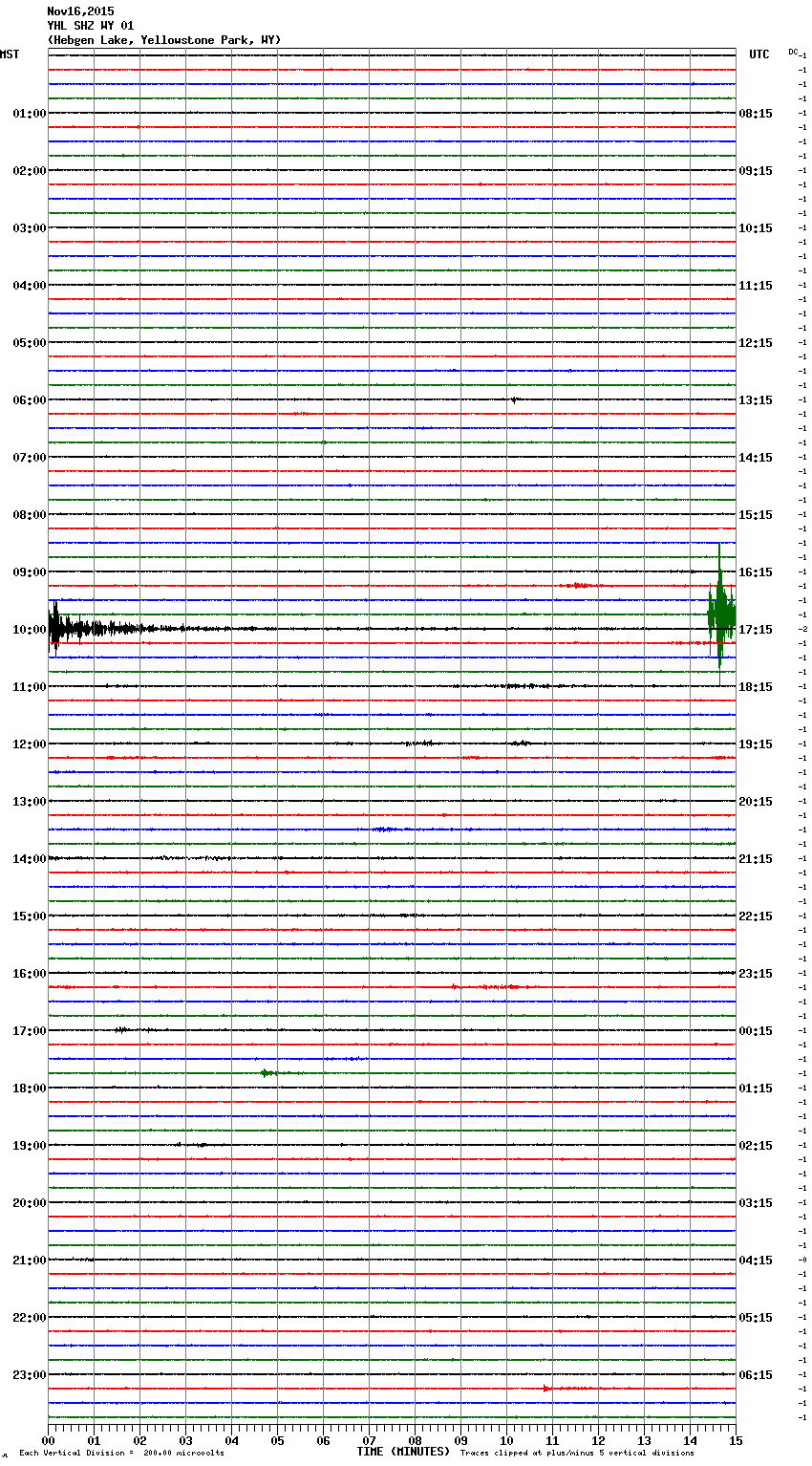The image size is (812, 1466).
Task: Click the 03:15 UTC time label
Action: (756, 1203)
